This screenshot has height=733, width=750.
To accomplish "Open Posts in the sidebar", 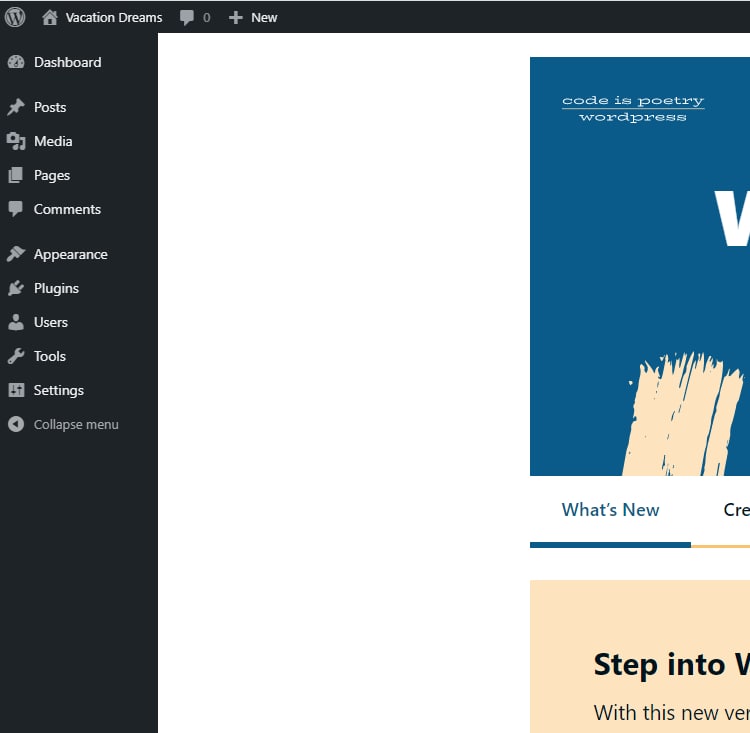I will 50,107.
